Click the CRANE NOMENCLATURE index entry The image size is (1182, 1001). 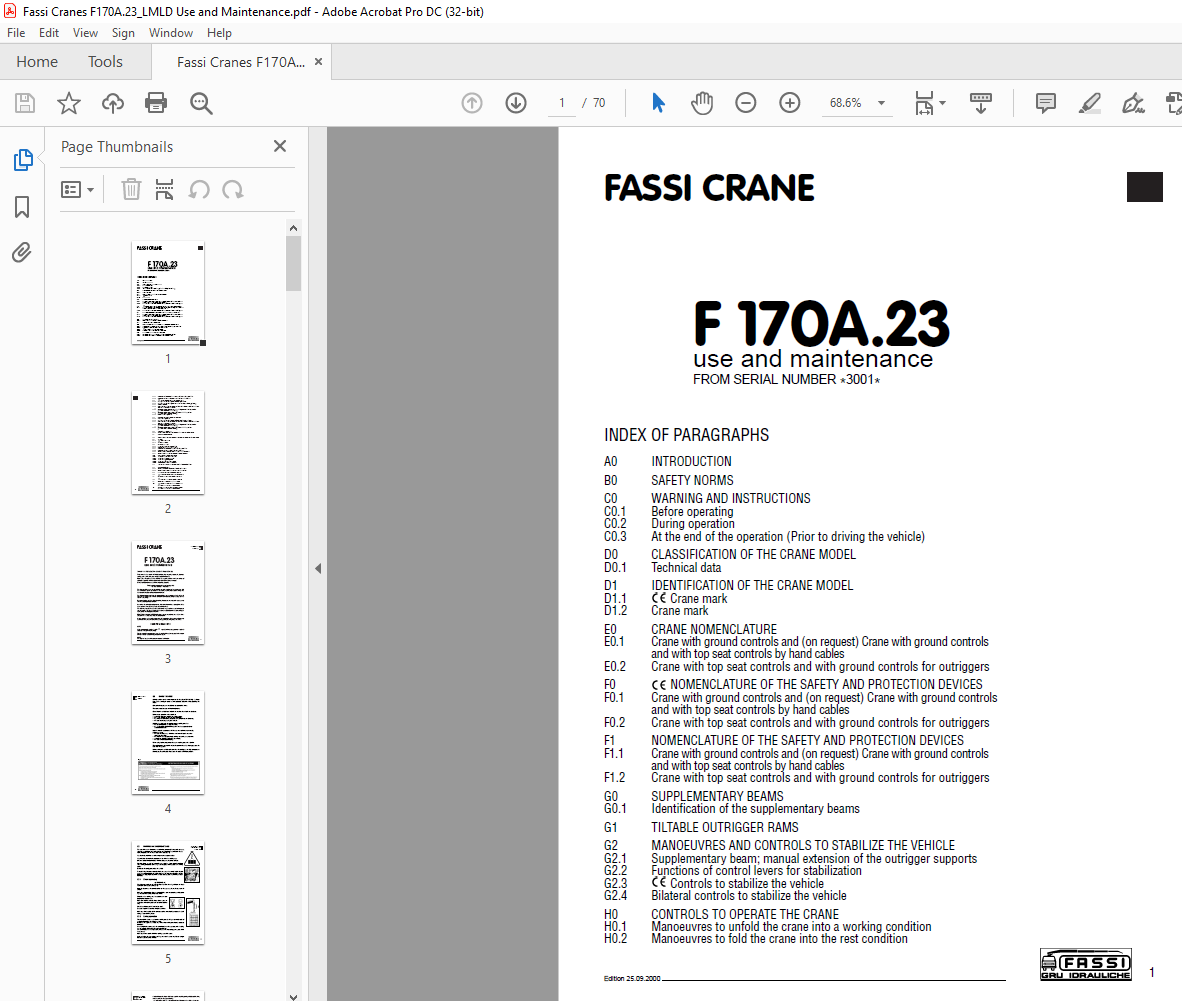click(714, 629)
